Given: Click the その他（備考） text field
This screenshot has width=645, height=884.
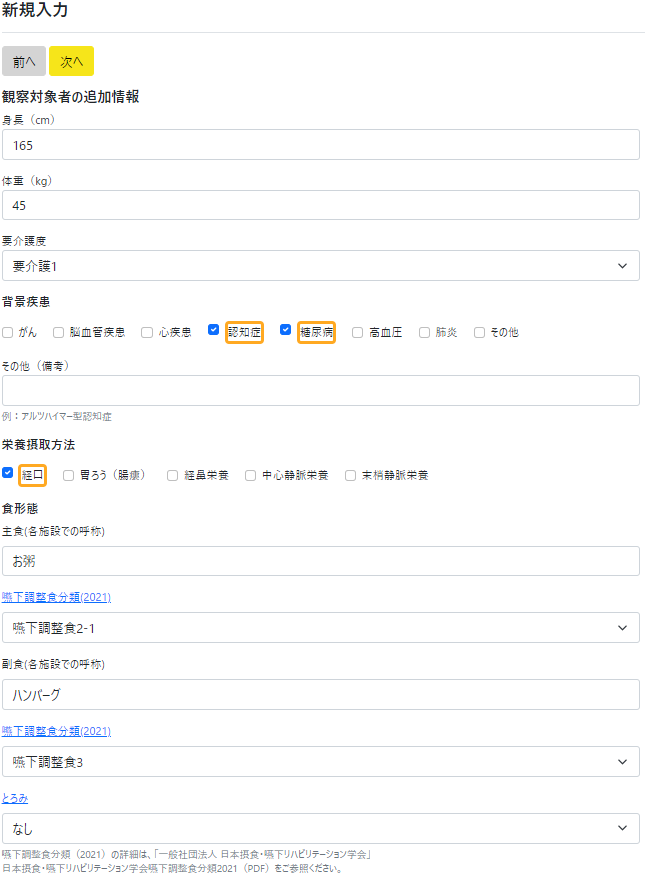Looking at the screenshot, I should coord(320,391).
